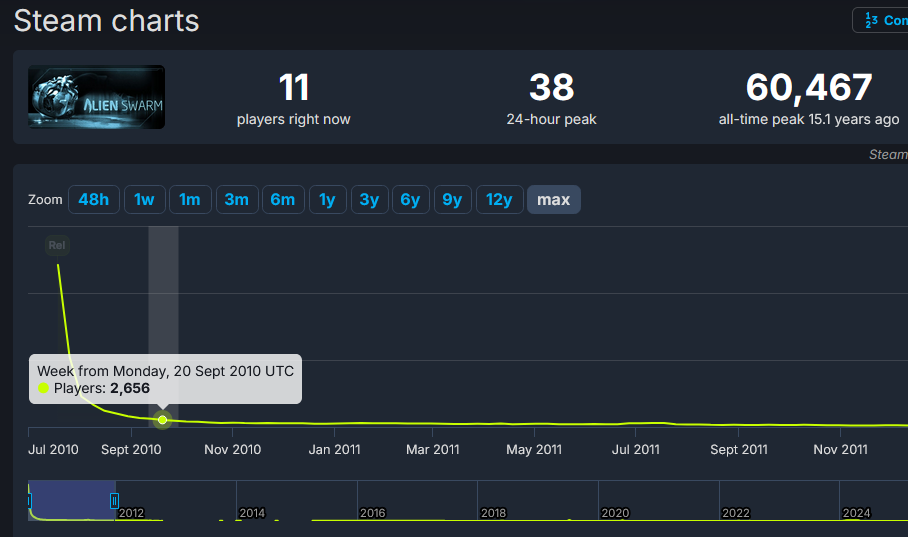Screen dimensions: 908x537
Task: Set zoom range to 1m
Action: coord(190,199)
